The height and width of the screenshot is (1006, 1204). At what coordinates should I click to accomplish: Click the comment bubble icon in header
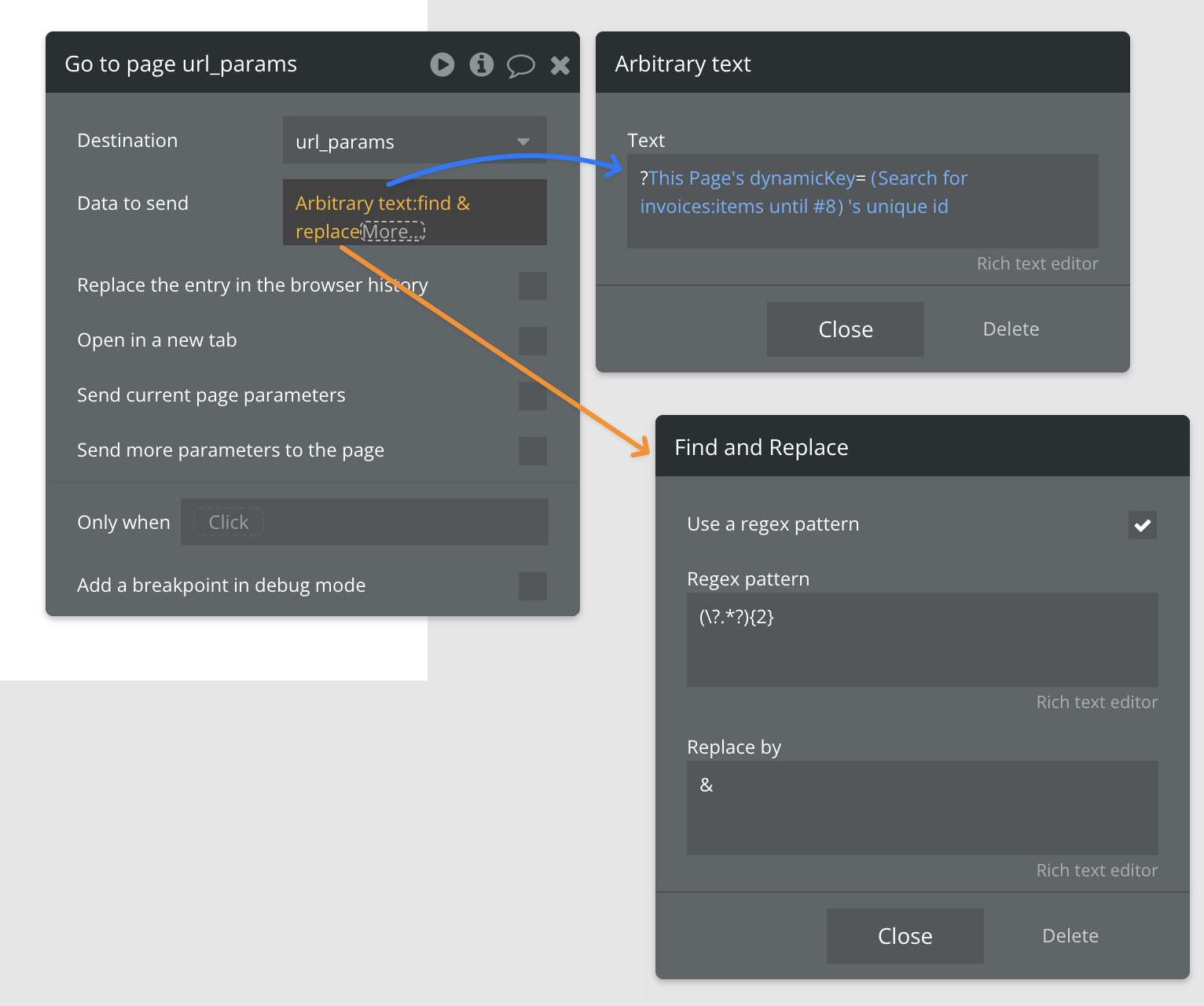pyautogui.click(x=520, y=65)
